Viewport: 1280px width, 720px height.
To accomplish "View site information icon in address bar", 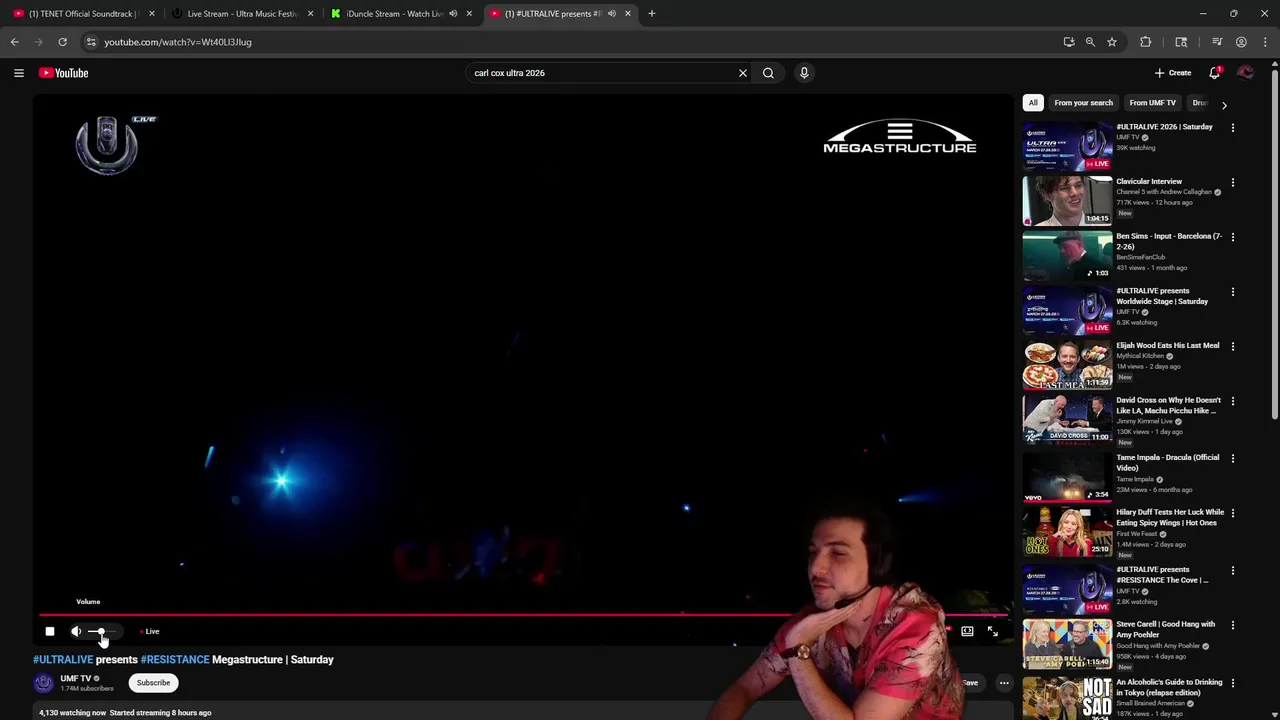I will click(x=91, y=42).
